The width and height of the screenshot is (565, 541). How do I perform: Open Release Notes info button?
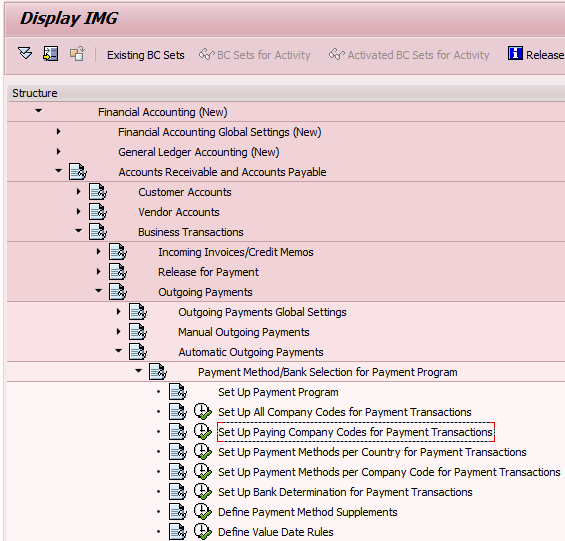coord(536,54)
